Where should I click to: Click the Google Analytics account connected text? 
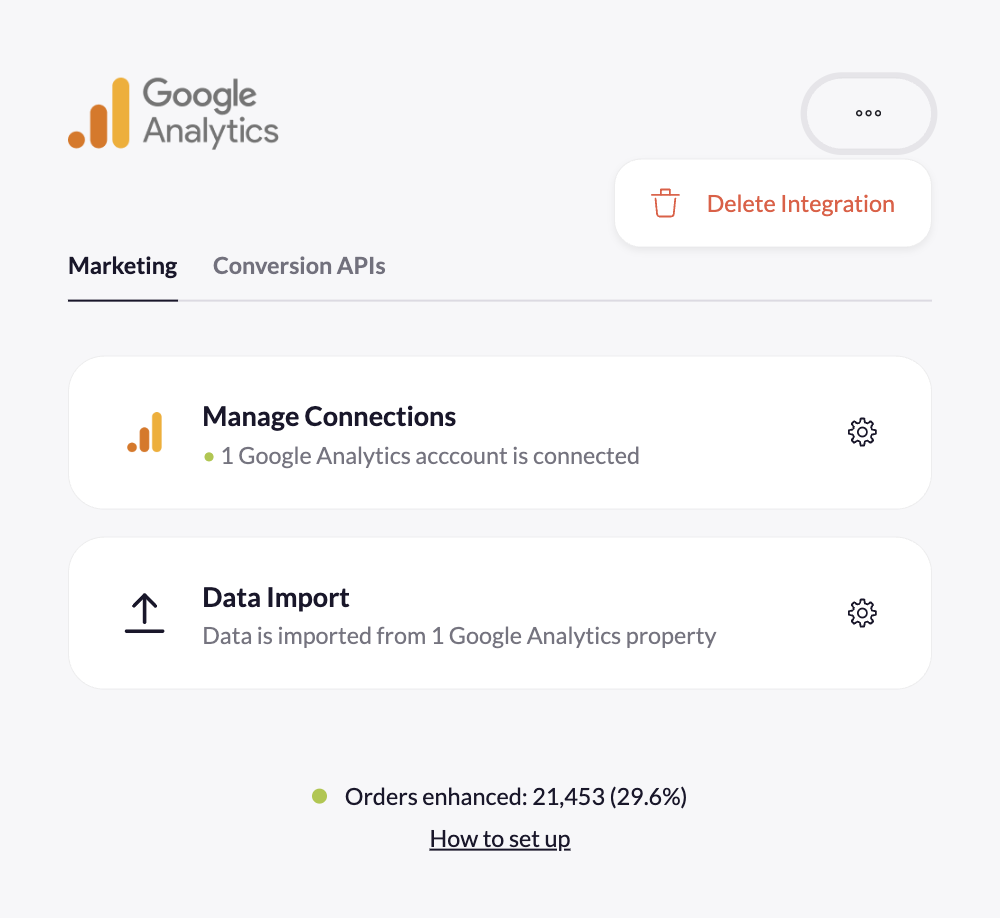pyautogui.click(x=430, y=457)
